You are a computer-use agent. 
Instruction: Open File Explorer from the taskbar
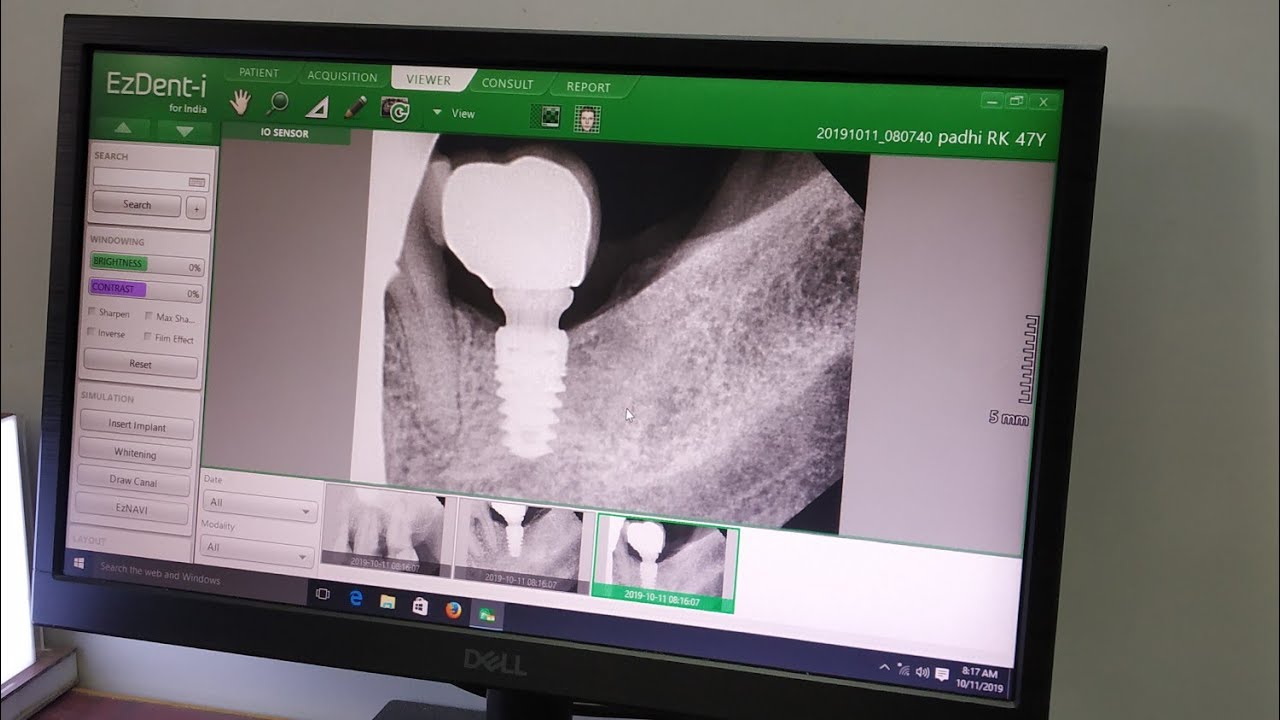[x=388, y=602]
